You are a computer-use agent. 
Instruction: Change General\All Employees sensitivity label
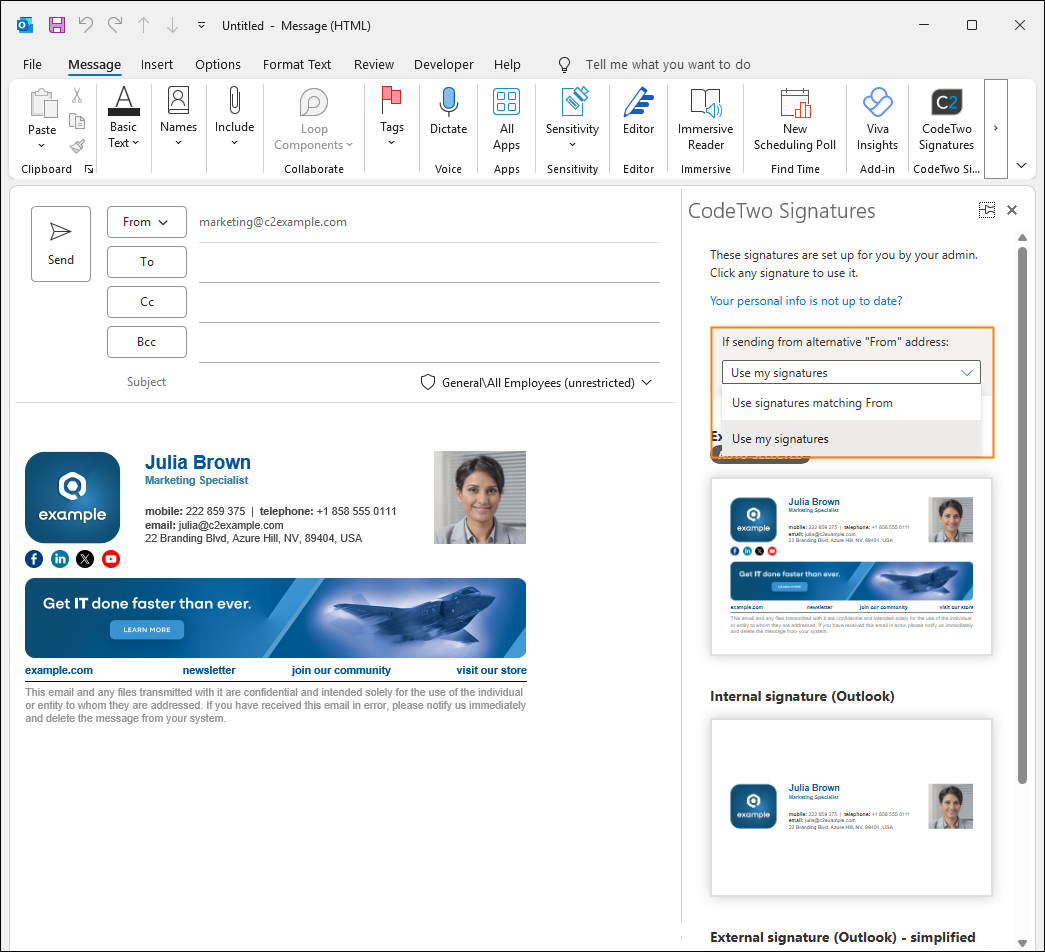pyautogui.click(x=536, y=383)
